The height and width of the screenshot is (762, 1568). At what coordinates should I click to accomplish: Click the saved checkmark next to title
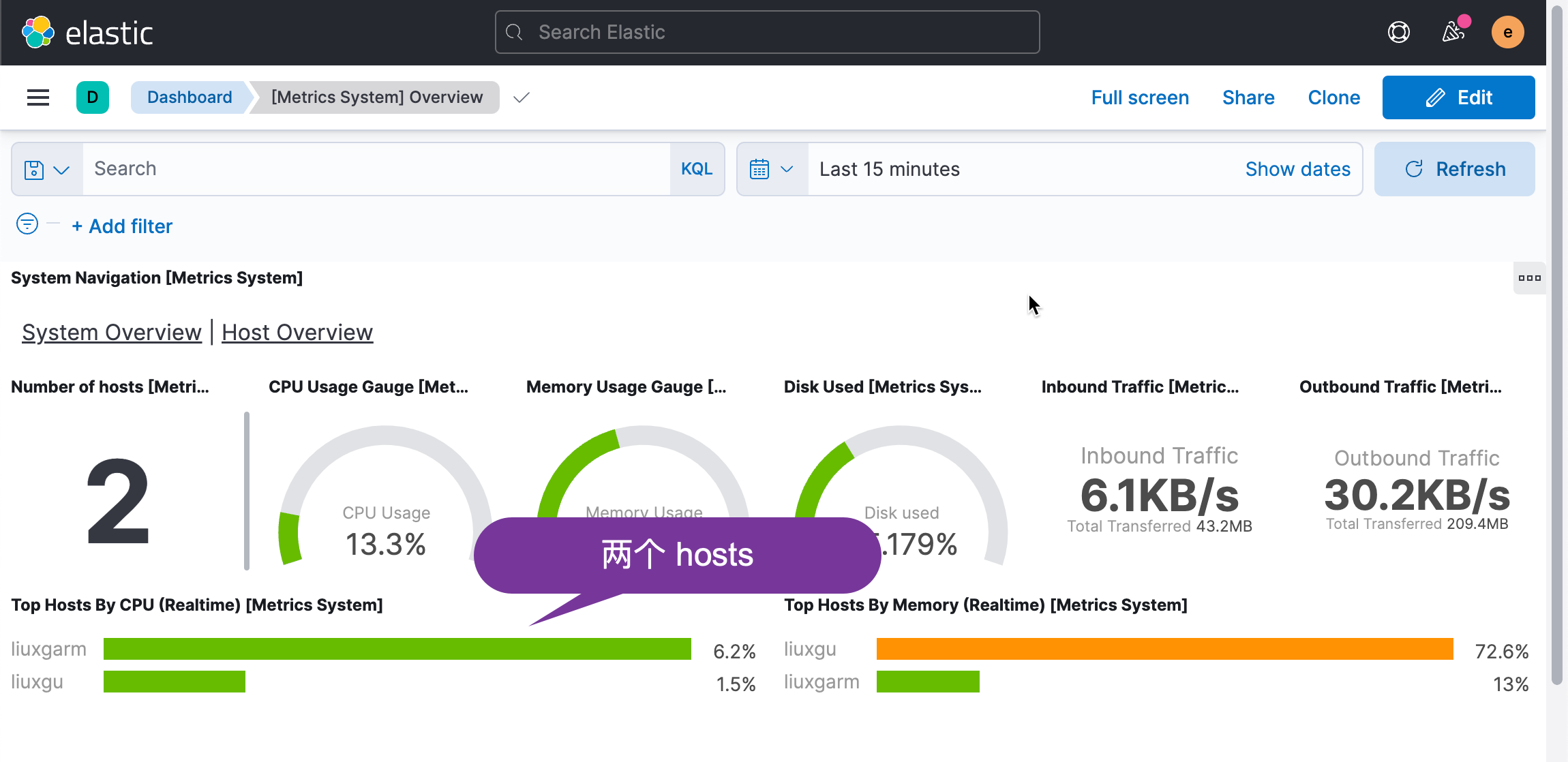click(x=522, y=97)
